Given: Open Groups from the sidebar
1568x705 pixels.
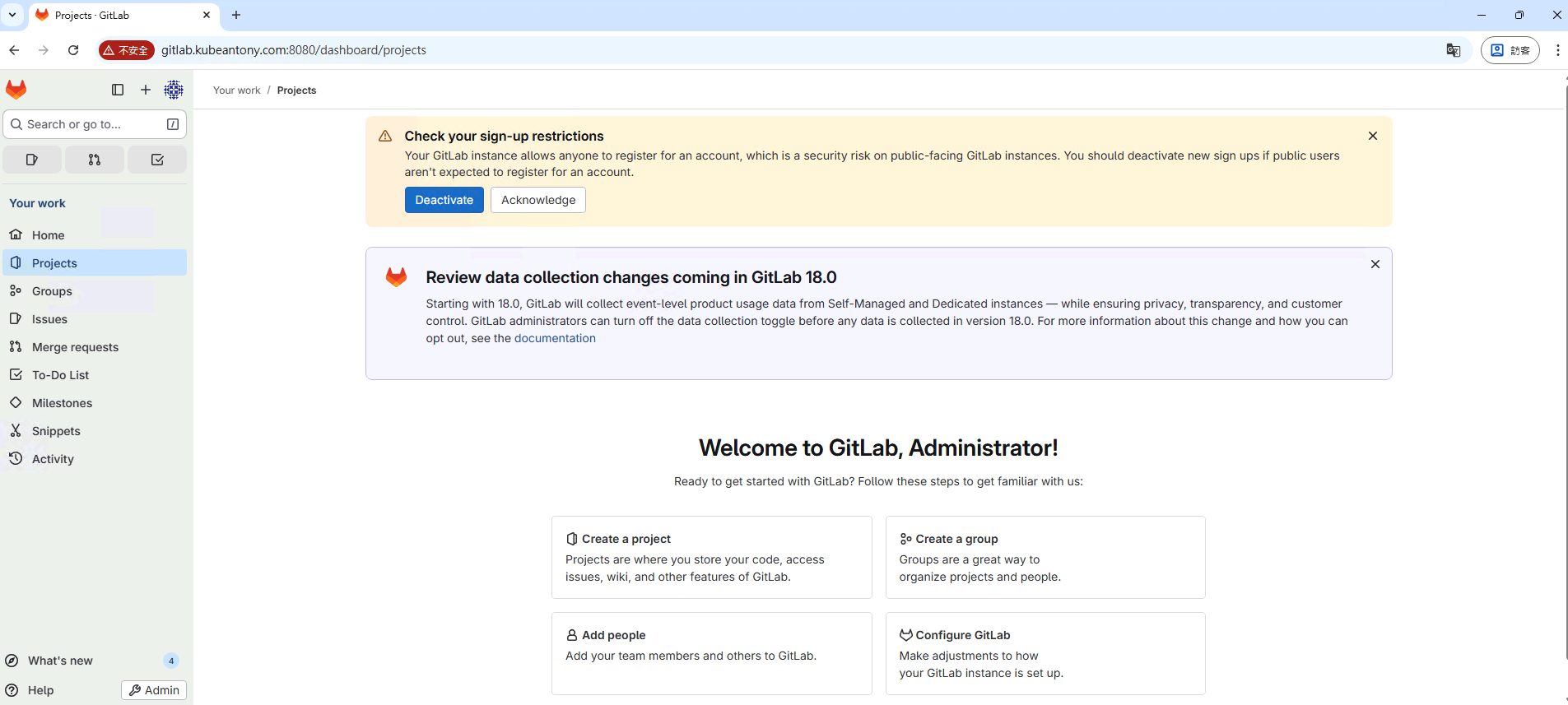Looking at the screenshot, I should coord(95,291).
